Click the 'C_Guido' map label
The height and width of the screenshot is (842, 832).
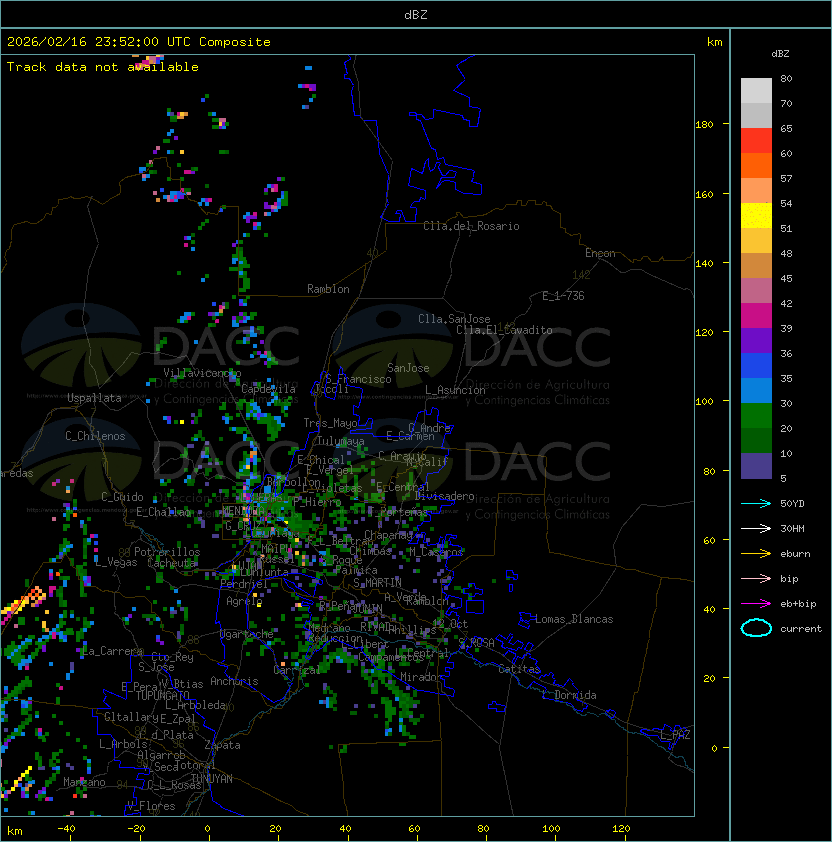coord(122,497)
